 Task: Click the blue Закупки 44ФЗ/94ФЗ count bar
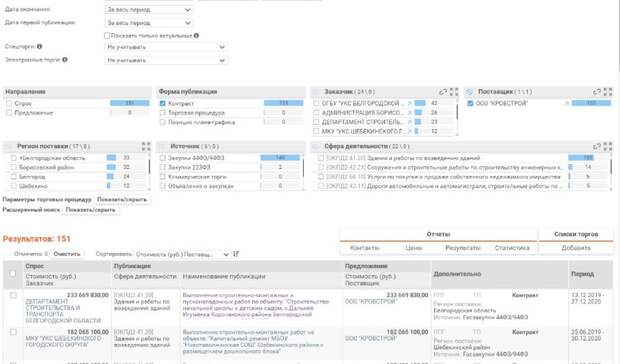(280, 158)
